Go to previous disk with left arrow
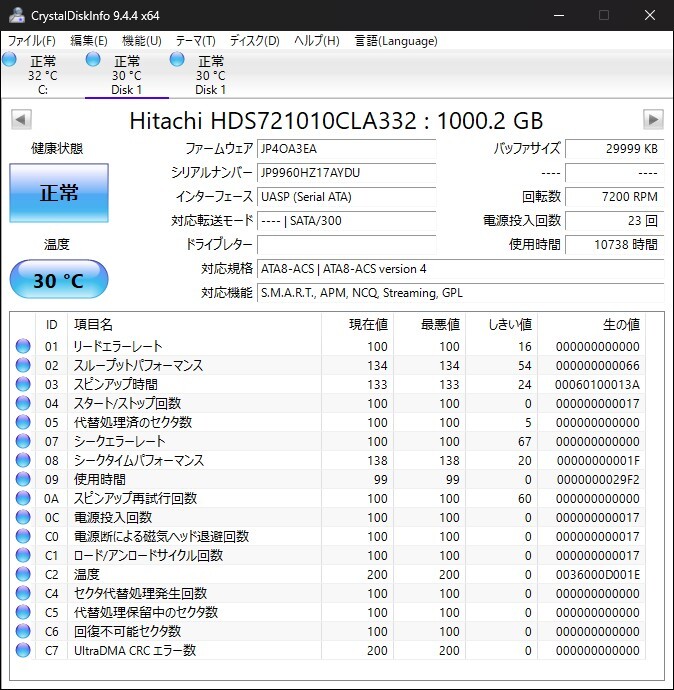The image size is (674, 690). (20, 120)
